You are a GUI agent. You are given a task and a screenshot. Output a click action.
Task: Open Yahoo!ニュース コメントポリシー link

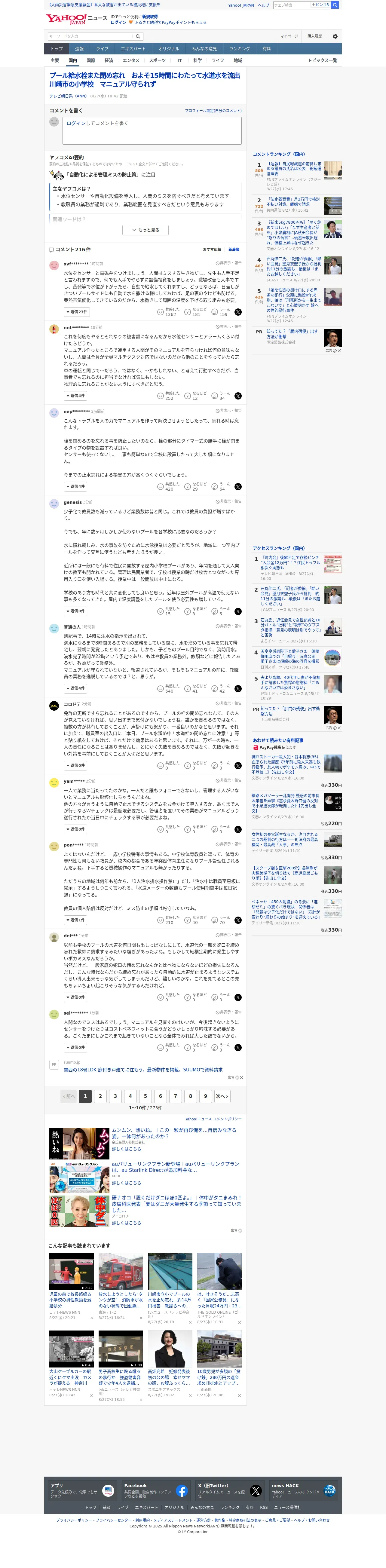(x=213, y=1119)
